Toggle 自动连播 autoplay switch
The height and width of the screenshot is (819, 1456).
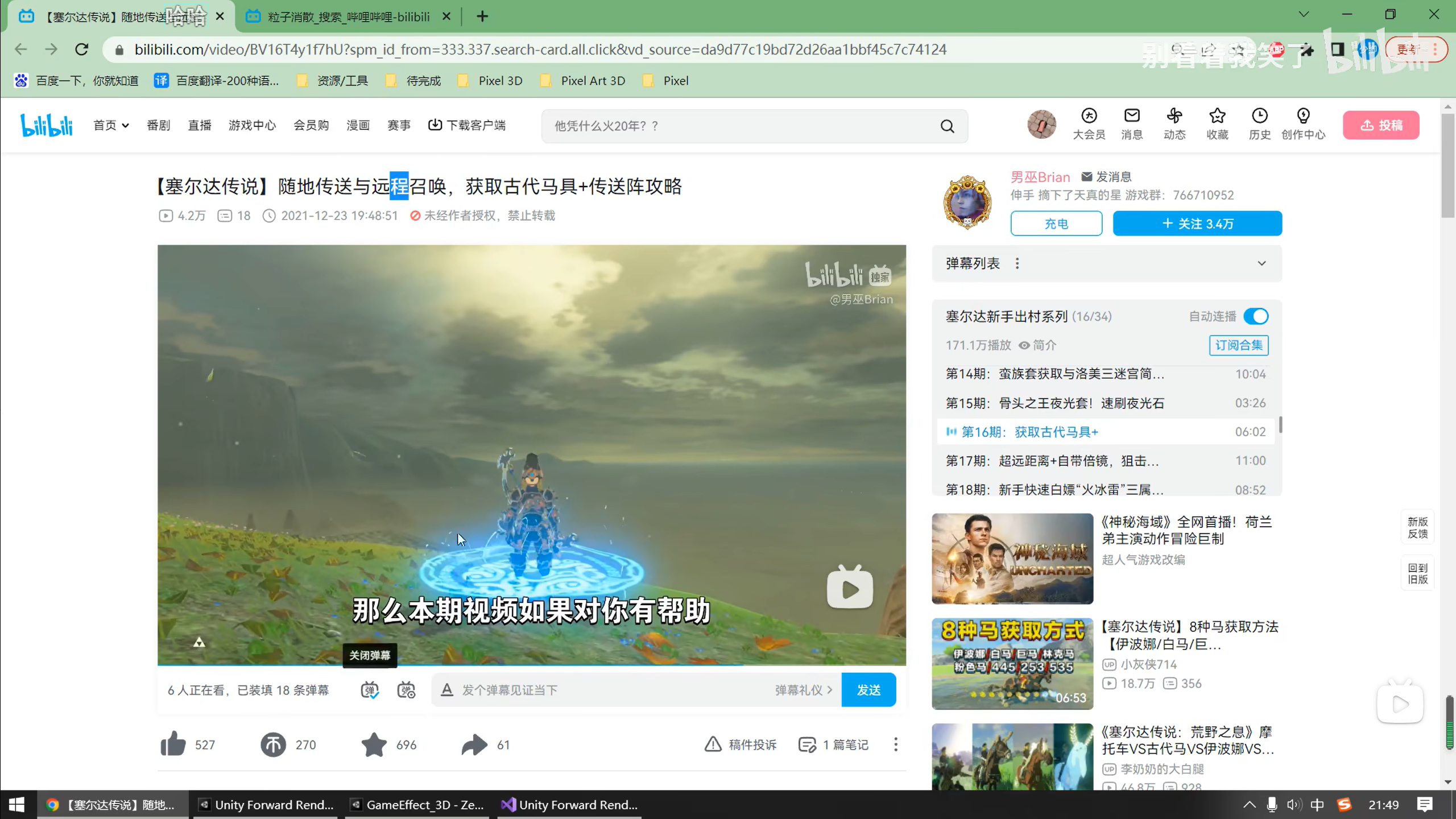(x=1256, y=316)
